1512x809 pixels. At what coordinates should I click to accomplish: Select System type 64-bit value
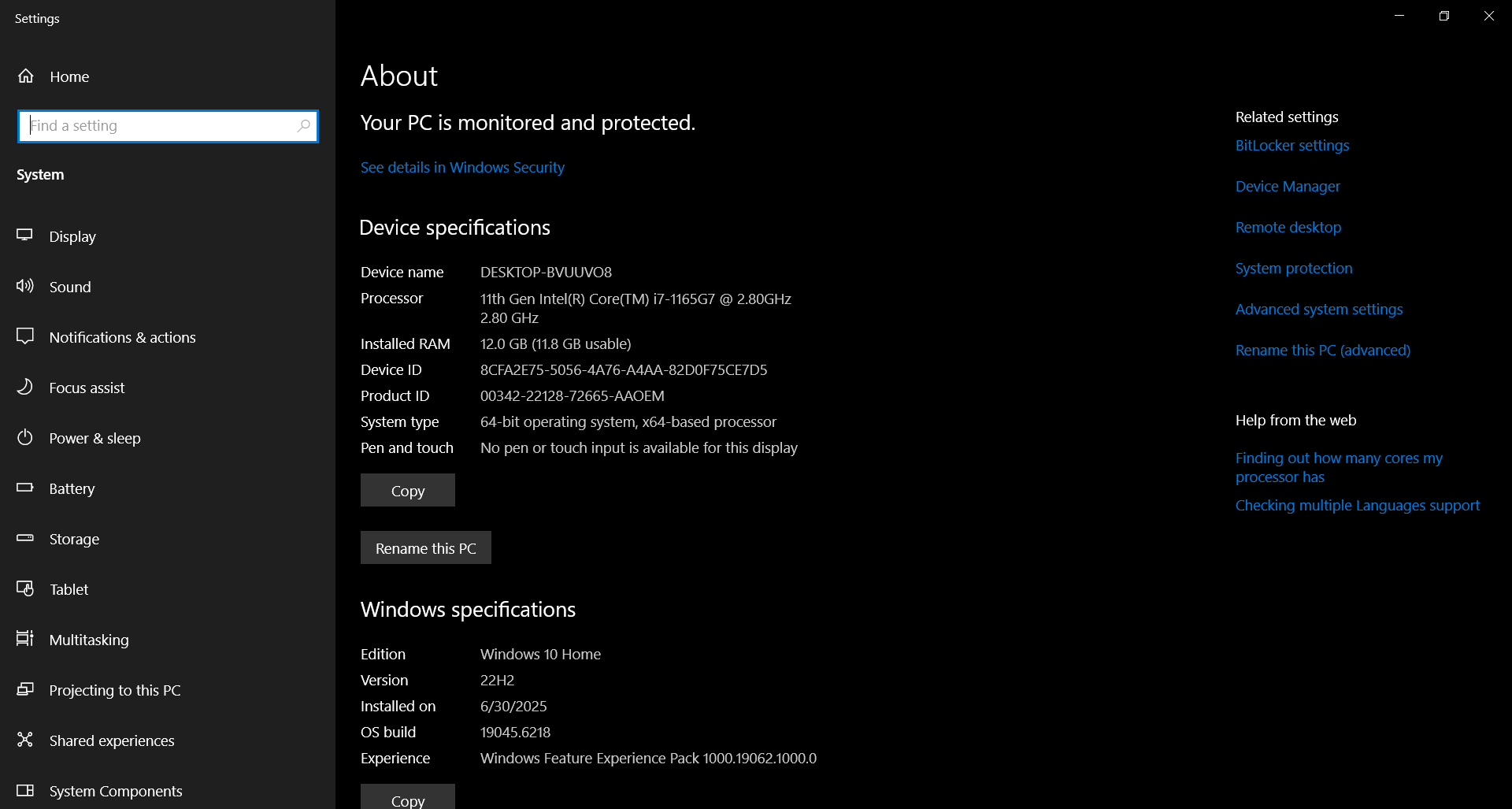click(628, 422)
